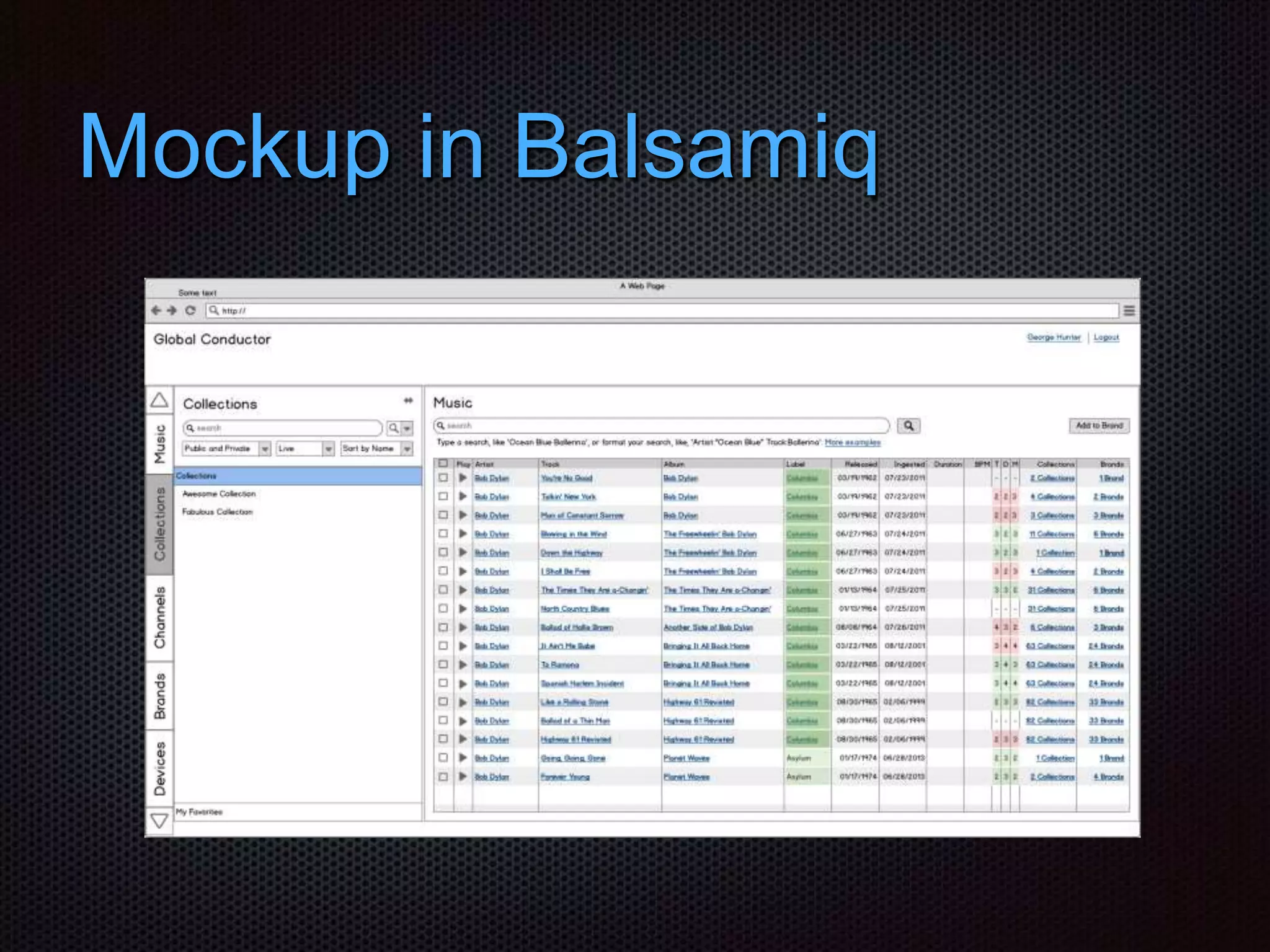1270x952 pixels.
Task: Play the track "You're No Good"
Action: tap(463, 478)
